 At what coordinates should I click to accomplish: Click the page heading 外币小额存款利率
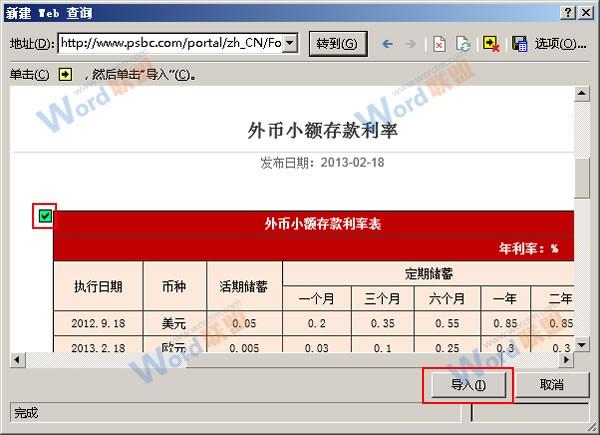click(322, 130)
